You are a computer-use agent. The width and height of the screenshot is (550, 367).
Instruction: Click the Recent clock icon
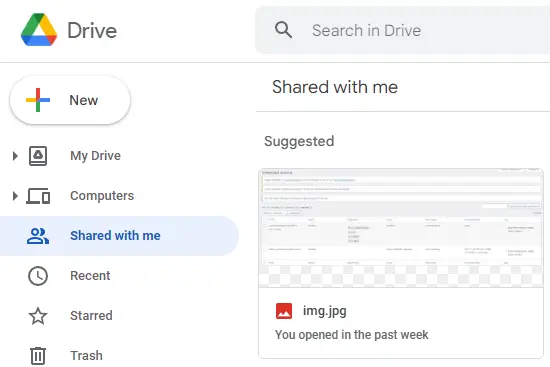click(38, 276)
